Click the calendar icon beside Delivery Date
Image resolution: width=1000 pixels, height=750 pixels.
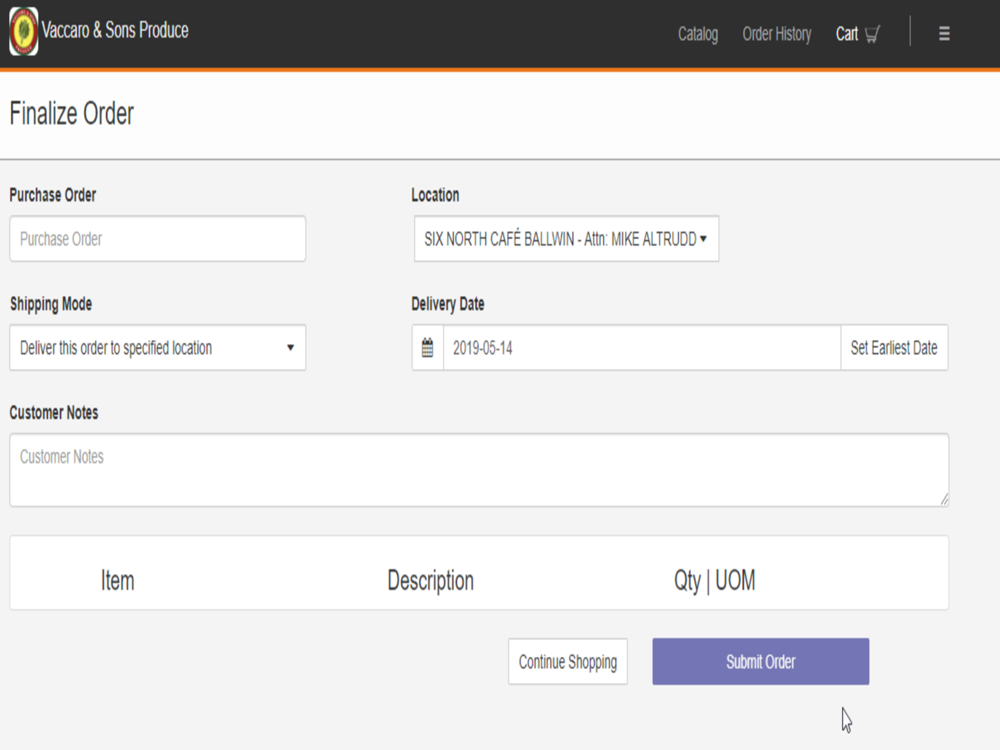click(x=427, y=348)
